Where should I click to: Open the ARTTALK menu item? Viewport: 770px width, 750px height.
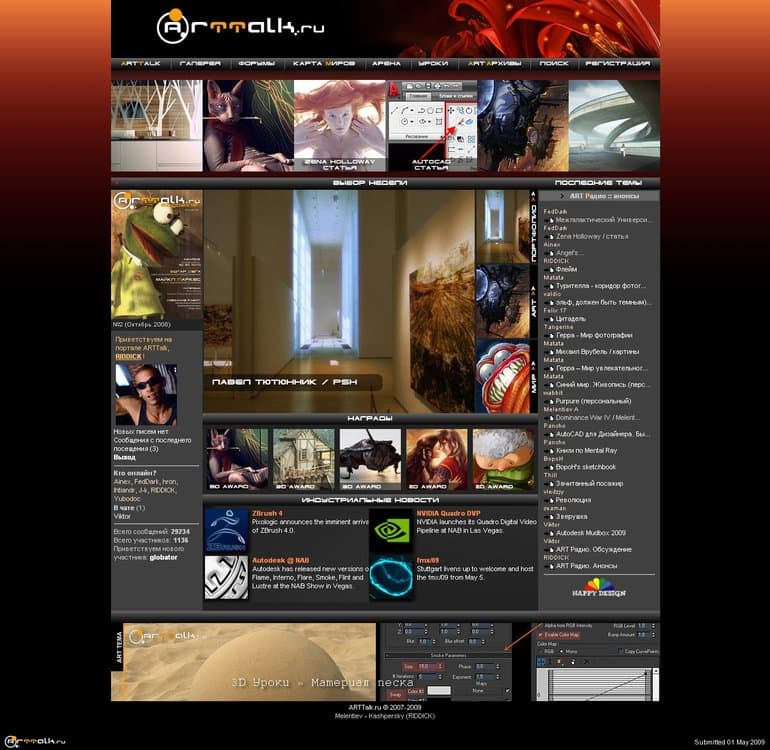click(x=140, y=63)
